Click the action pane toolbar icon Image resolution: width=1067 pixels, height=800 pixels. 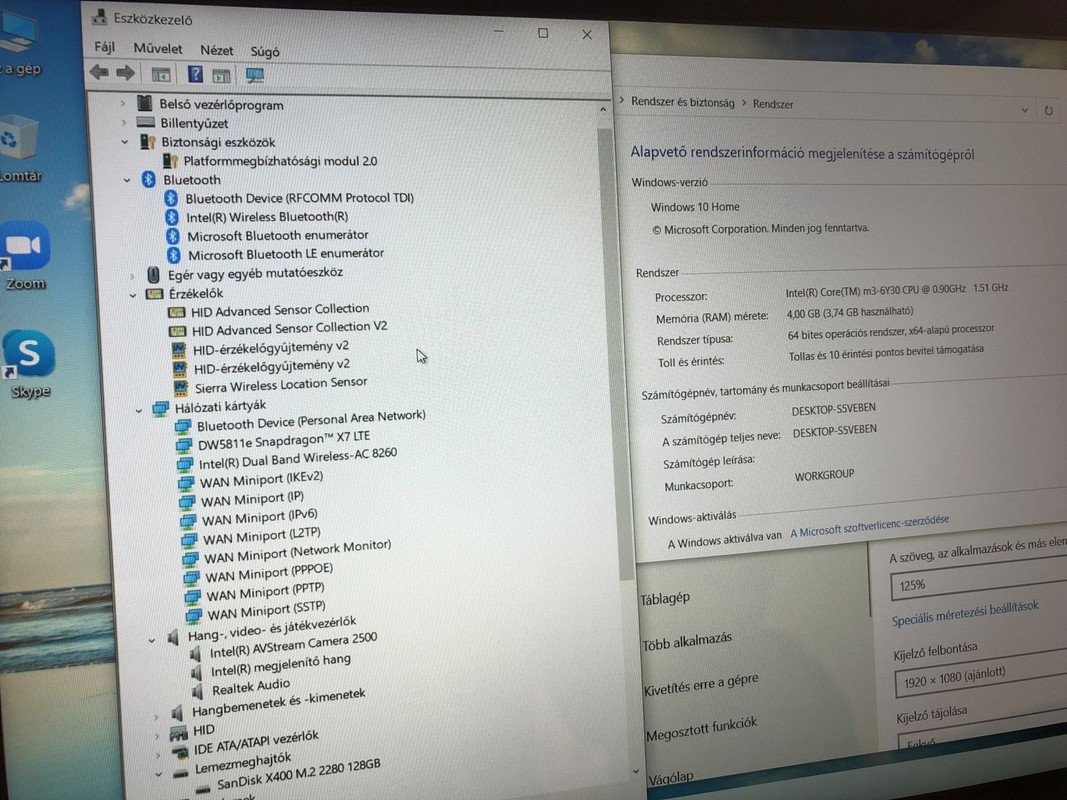(x=221, y=76)
